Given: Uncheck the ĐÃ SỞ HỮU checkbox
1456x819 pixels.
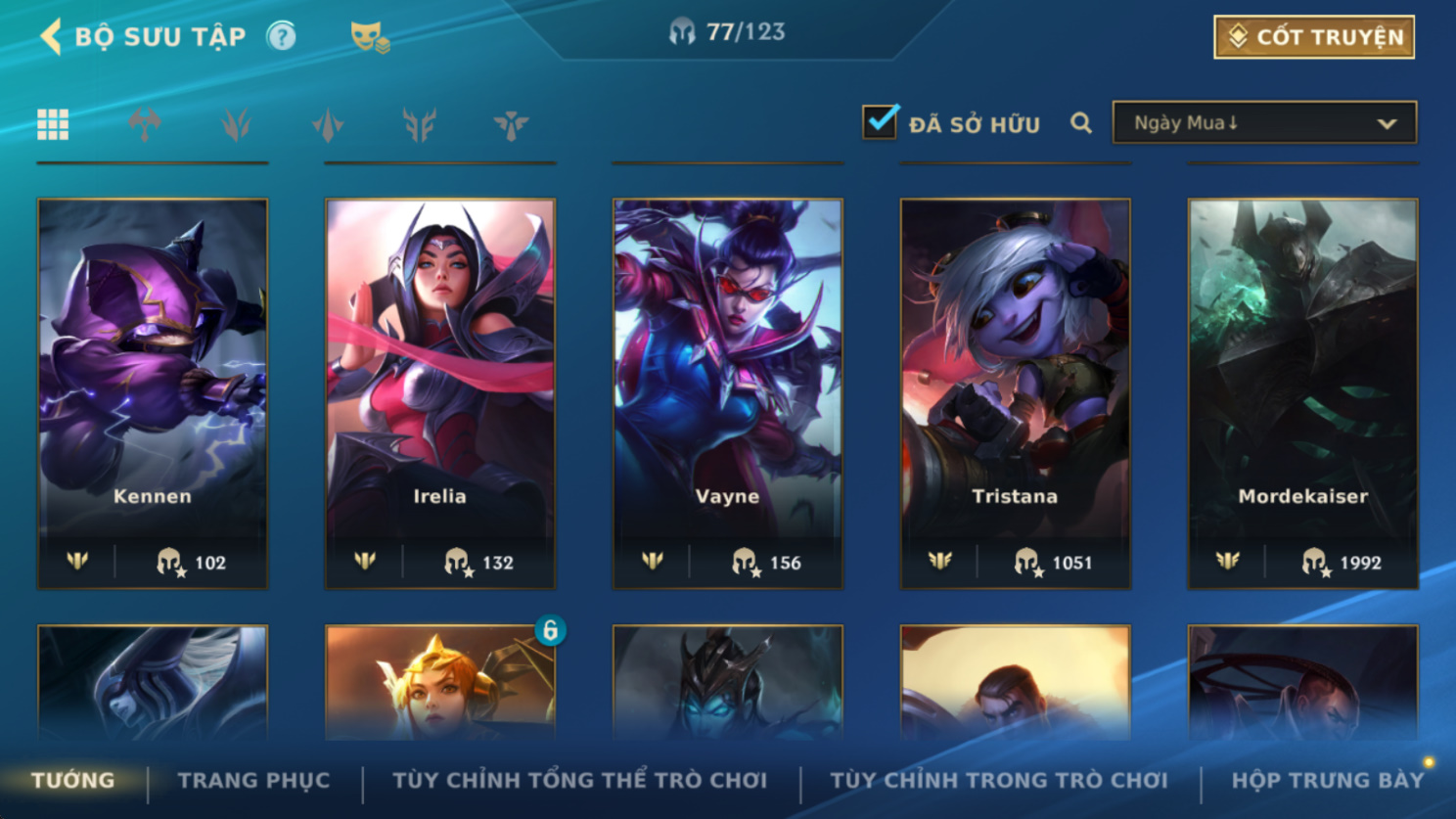Looking at the screenshot, I should point(880,122).
